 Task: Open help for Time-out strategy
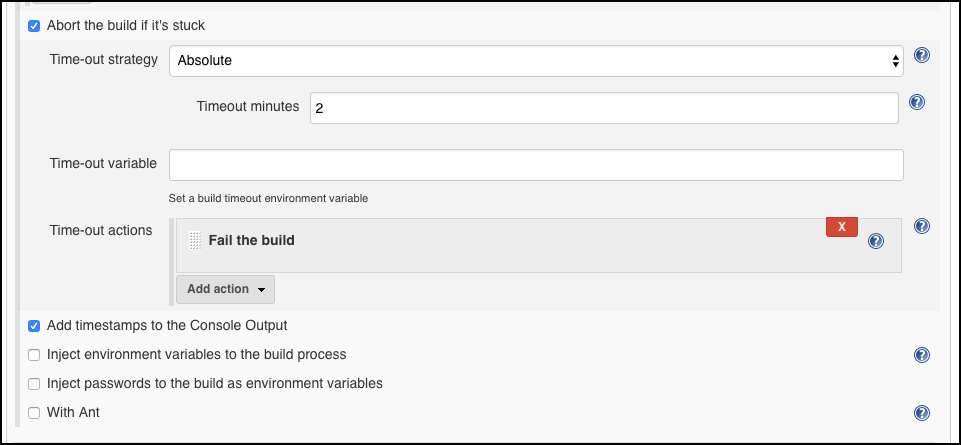pyautogui.click(x=922, y=55)
